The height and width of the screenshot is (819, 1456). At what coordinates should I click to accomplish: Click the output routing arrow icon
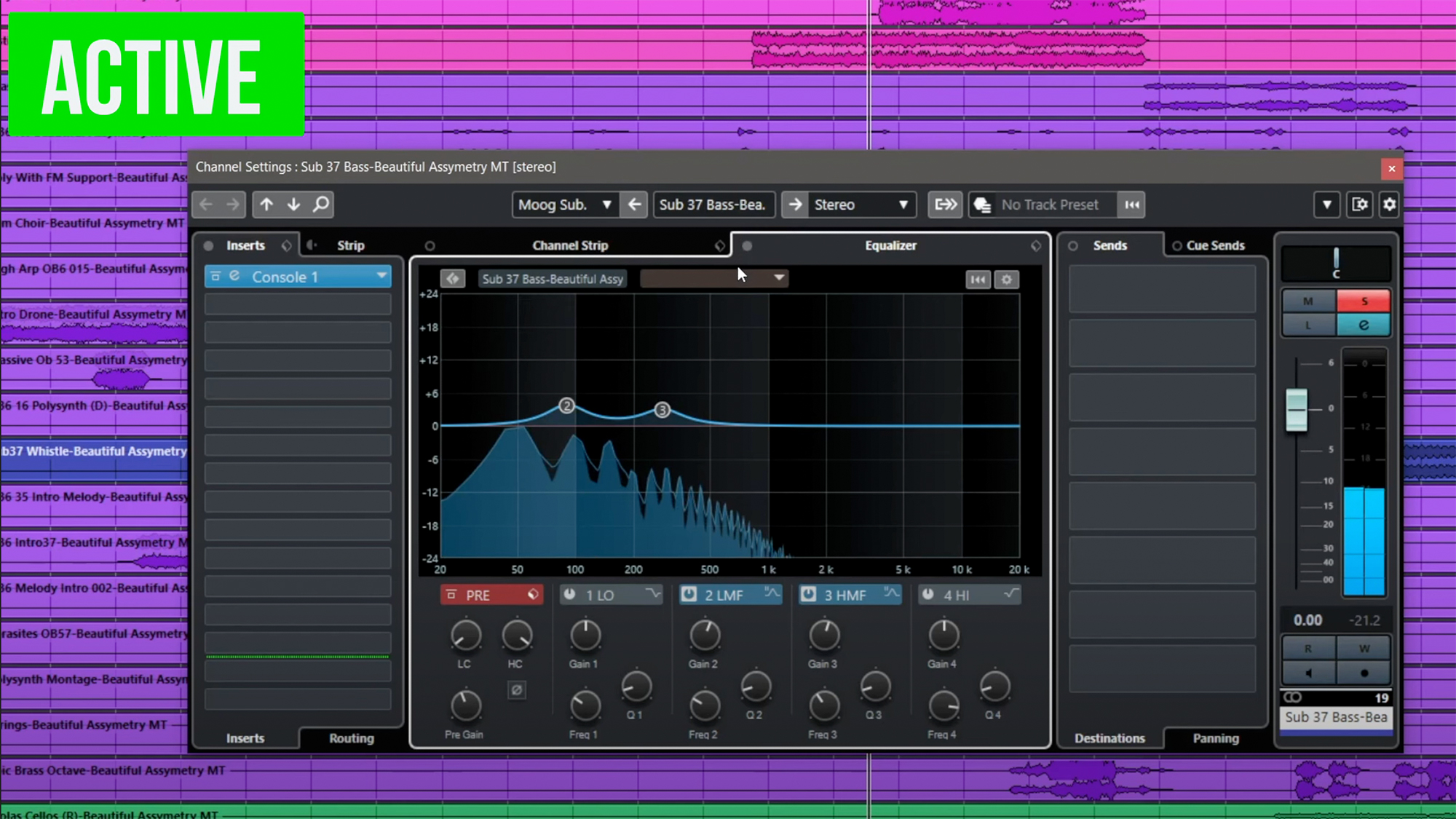coord(795,205)
